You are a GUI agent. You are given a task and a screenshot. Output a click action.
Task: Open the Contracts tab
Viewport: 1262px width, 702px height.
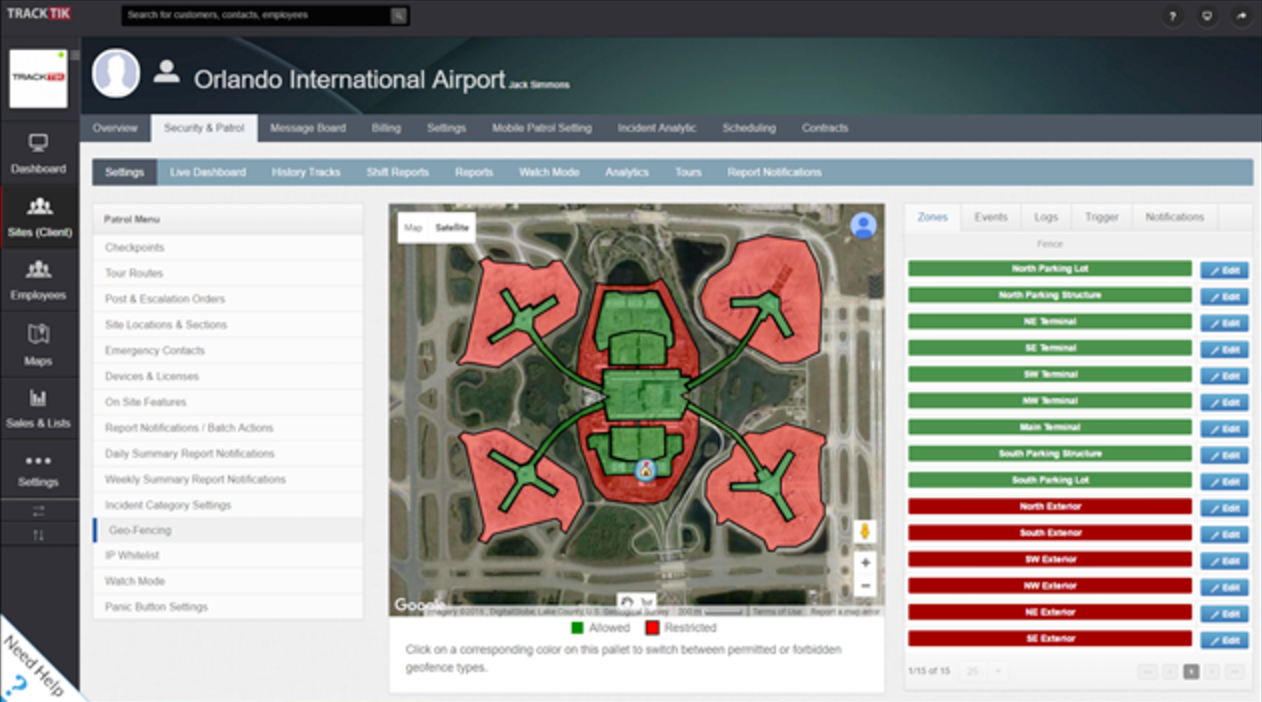pyautogui.click(x=825, y=128)
